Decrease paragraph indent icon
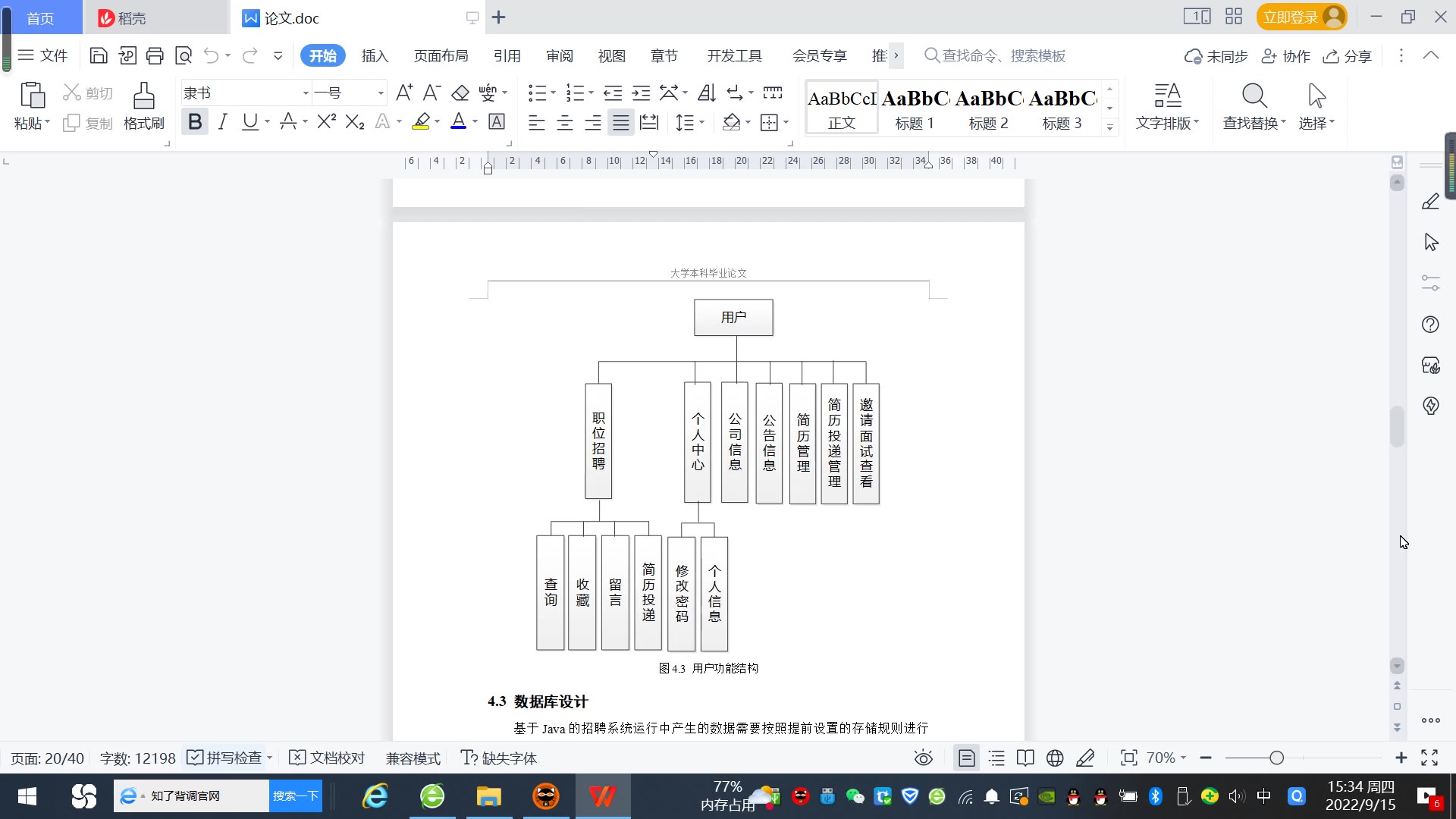This screenshot has width=1456, height=819. click(613, 93)
